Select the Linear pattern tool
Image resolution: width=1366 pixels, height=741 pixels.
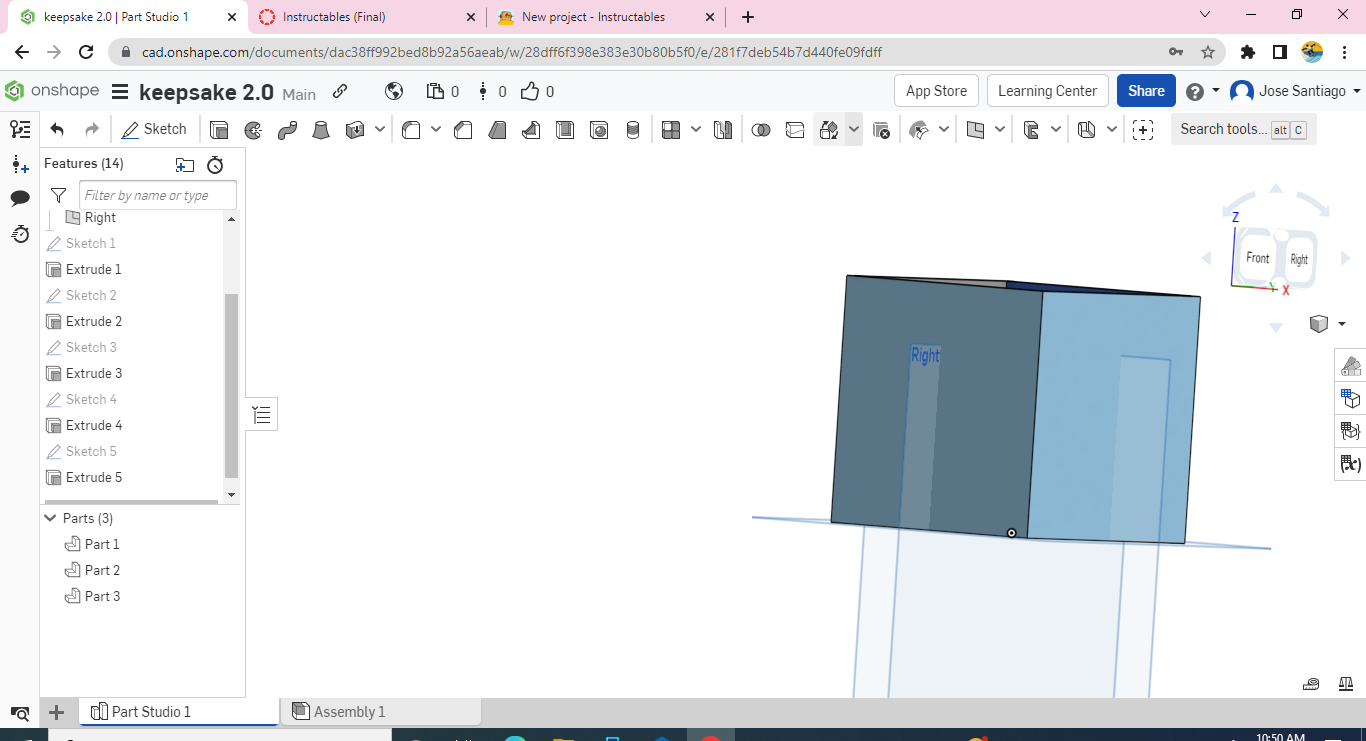click(671, 130)
